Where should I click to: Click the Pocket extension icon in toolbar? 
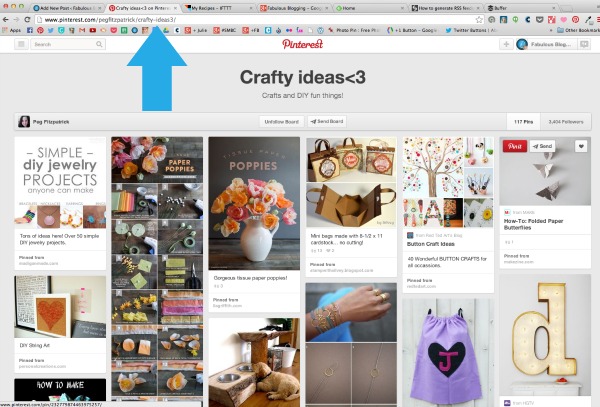(x=540, y=19)
